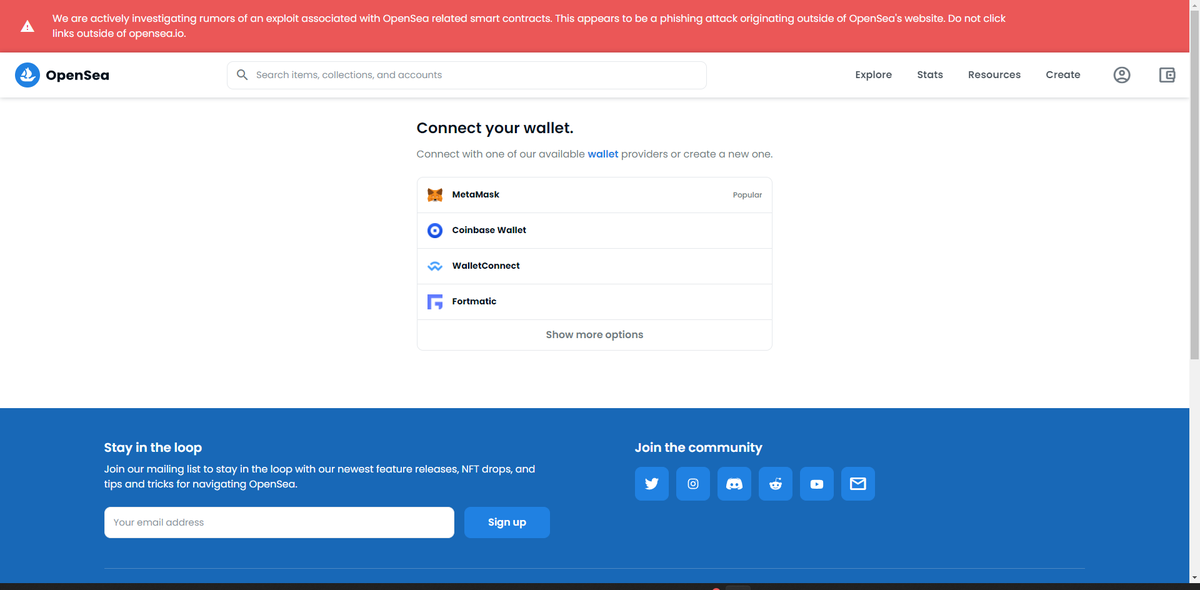This screenshot has height=590, width=1200.
Task: Connect with MetaMask wallet
Action: [x=594, y=195]
